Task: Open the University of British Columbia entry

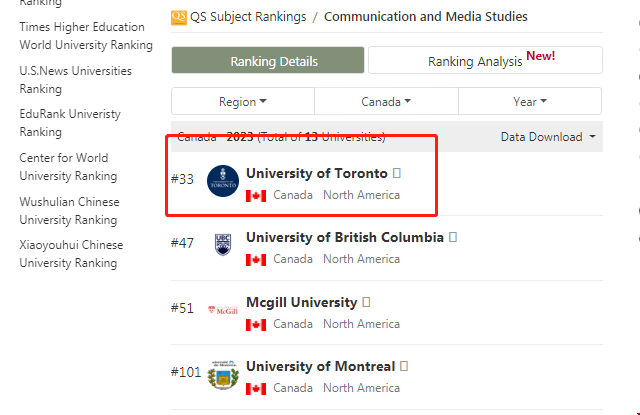Action: [x=344, y=238]
